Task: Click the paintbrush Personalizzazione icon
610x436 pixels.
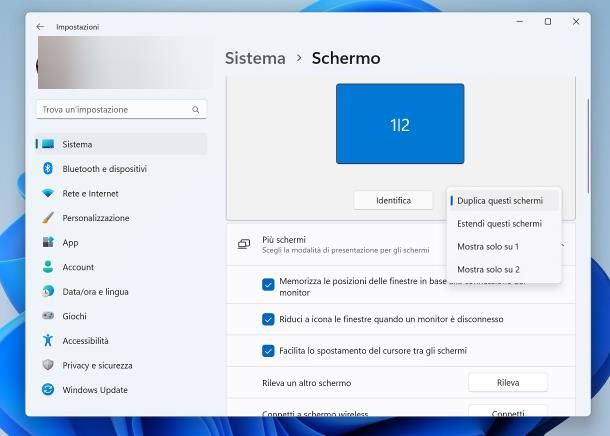Action: point(48,218)
